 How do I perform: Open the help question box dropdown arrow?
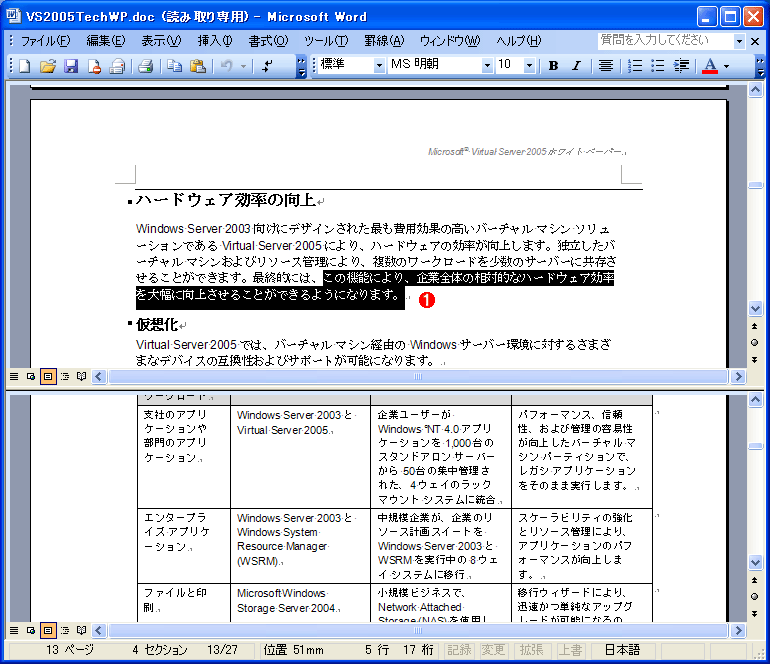pos(739,41)
